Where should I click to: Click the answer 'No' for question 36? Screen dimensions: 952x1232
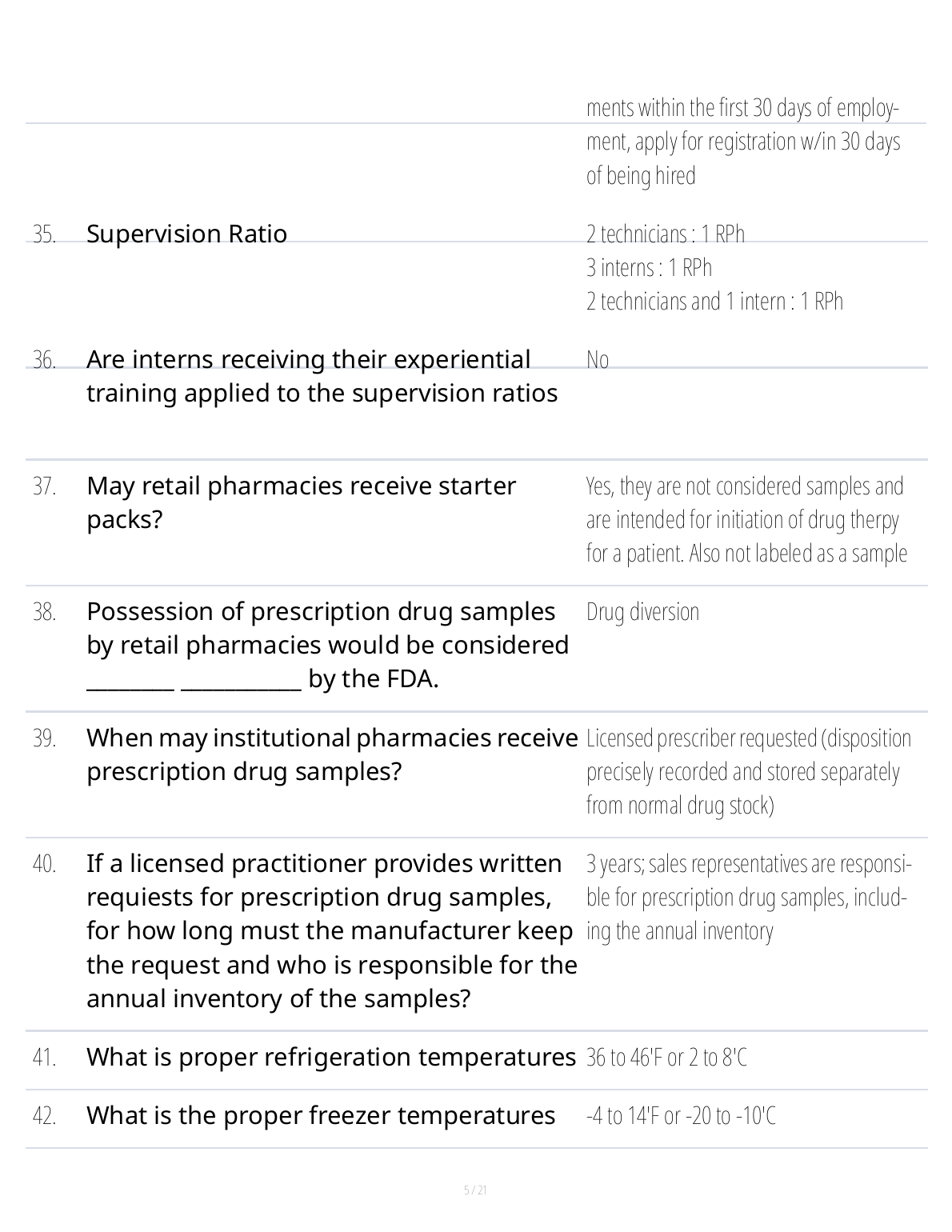pos(597,360)
